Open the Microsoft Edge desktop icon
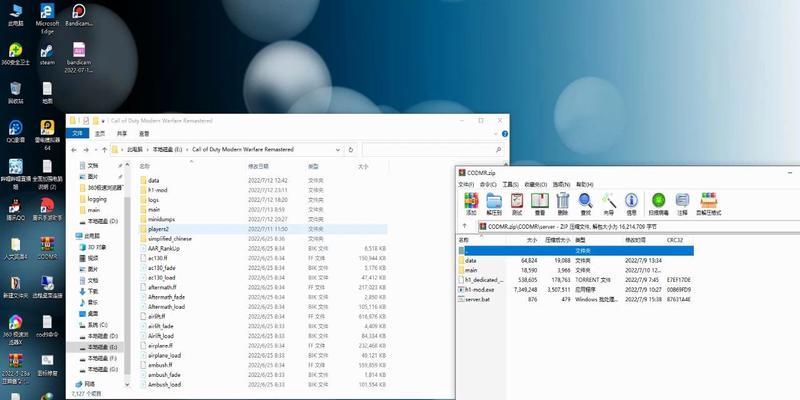The width and height of the screenshot is (800, 400). [47, 11]
